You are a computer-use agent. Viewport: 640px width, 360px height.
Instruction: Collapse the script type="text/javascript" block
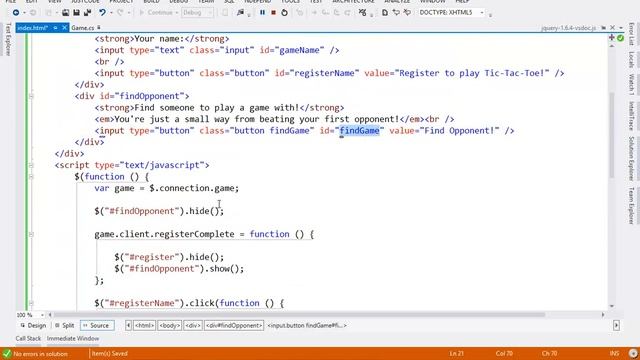[31, 165]
